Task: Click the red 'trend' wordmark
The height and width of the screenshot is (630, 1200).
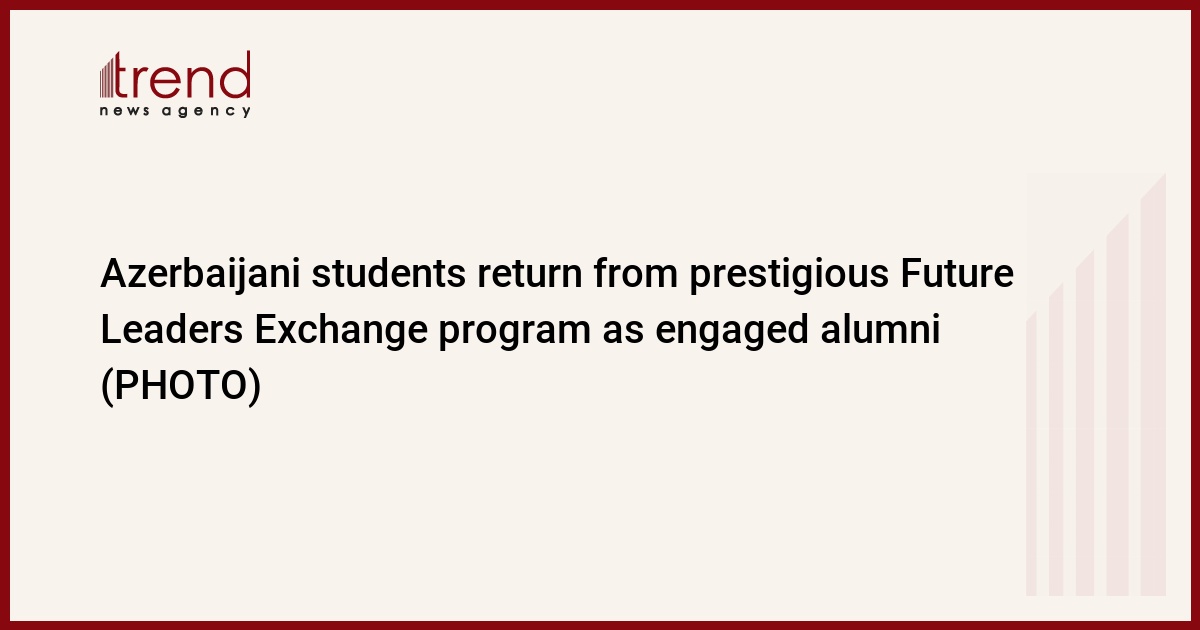Action: (184, 75)
